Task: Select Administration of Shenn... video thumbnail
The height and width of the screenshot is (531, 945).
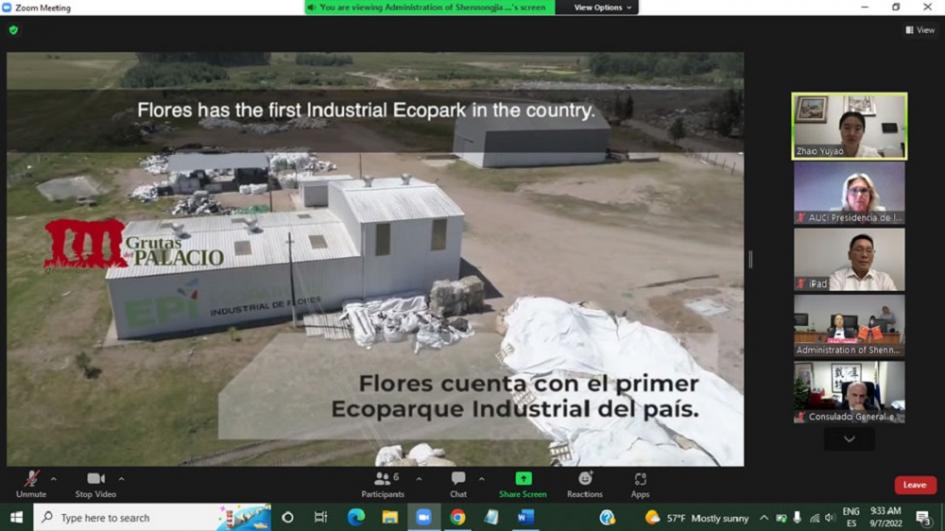Action: [x=849, y=325]
